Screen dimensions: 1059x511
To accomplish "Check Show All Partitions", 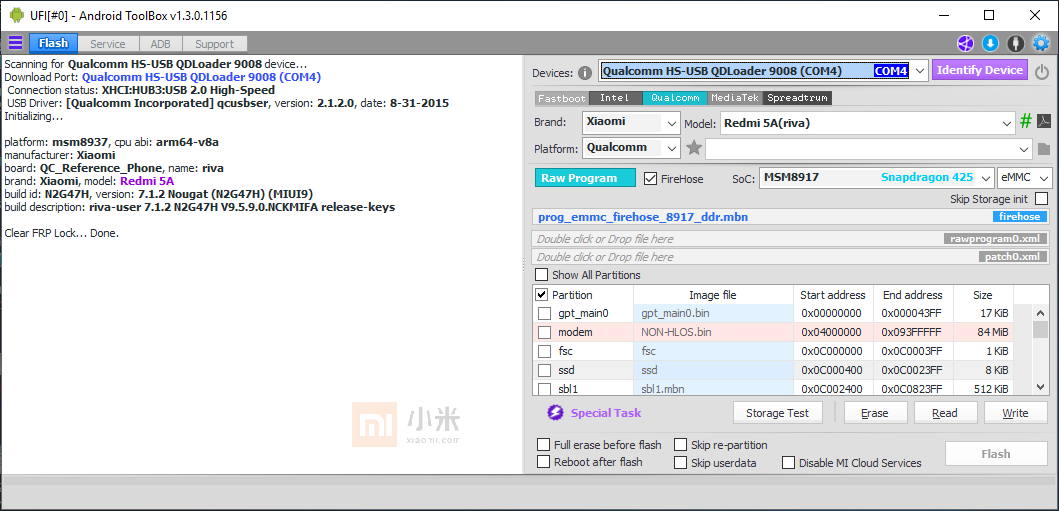I will pyautogui.click(x=542, y=275).
